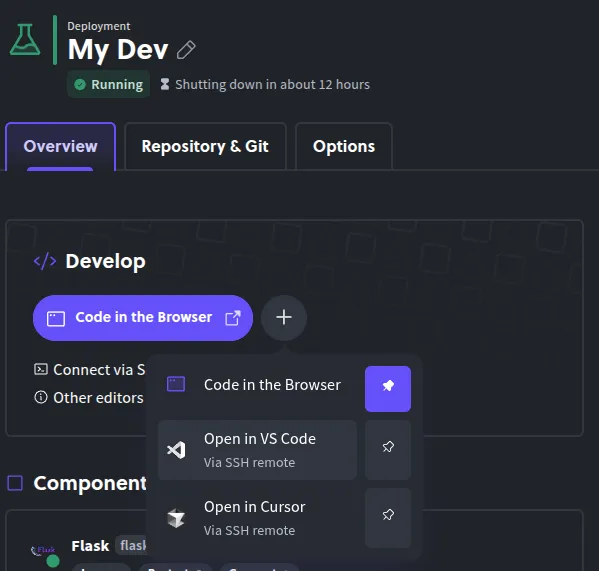Click the info icon beside Other editors
This screenshot has height=571, width=599.
[x=41, y=398]
